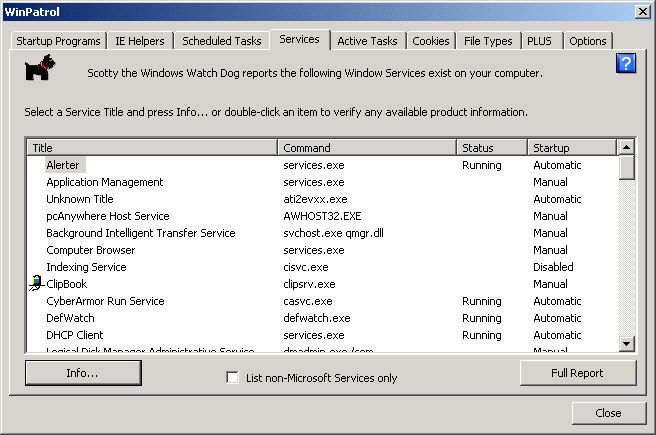Click the defwatch.exe command cell

(x=317, y=318)
